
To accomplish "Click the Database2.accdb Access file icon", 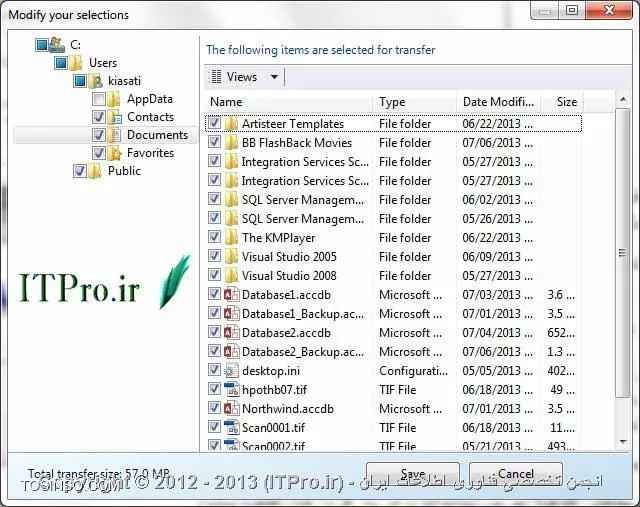I will [231, 332].
